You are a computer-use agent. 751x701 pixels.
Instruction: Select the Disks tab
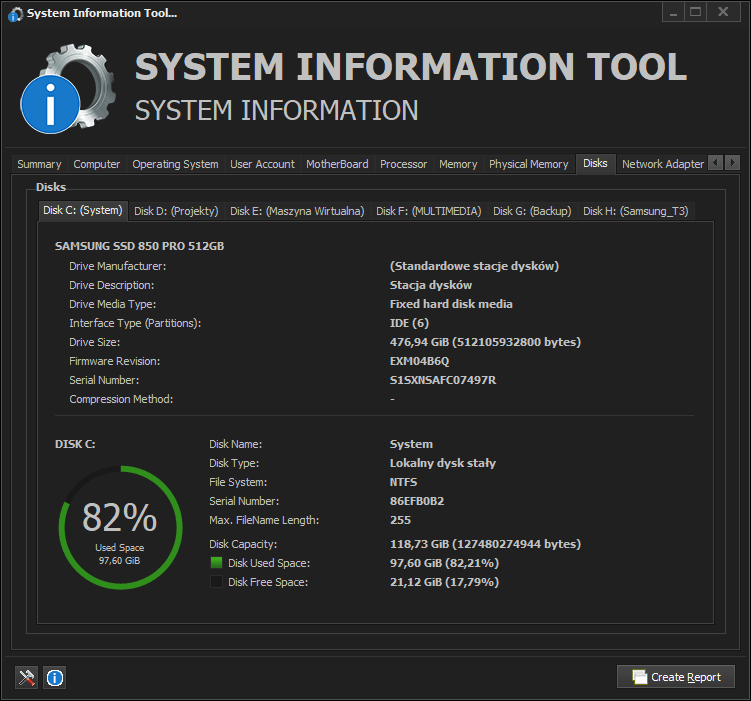click(x=595, y=163)
